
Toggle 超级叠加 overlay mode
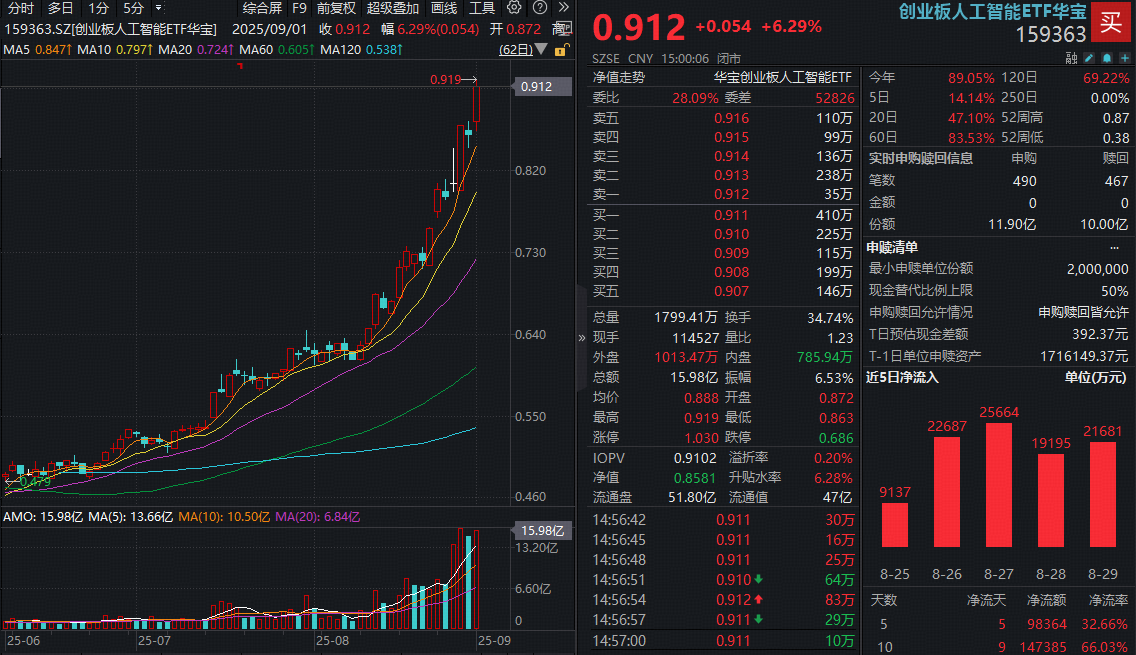coord(393,8)
